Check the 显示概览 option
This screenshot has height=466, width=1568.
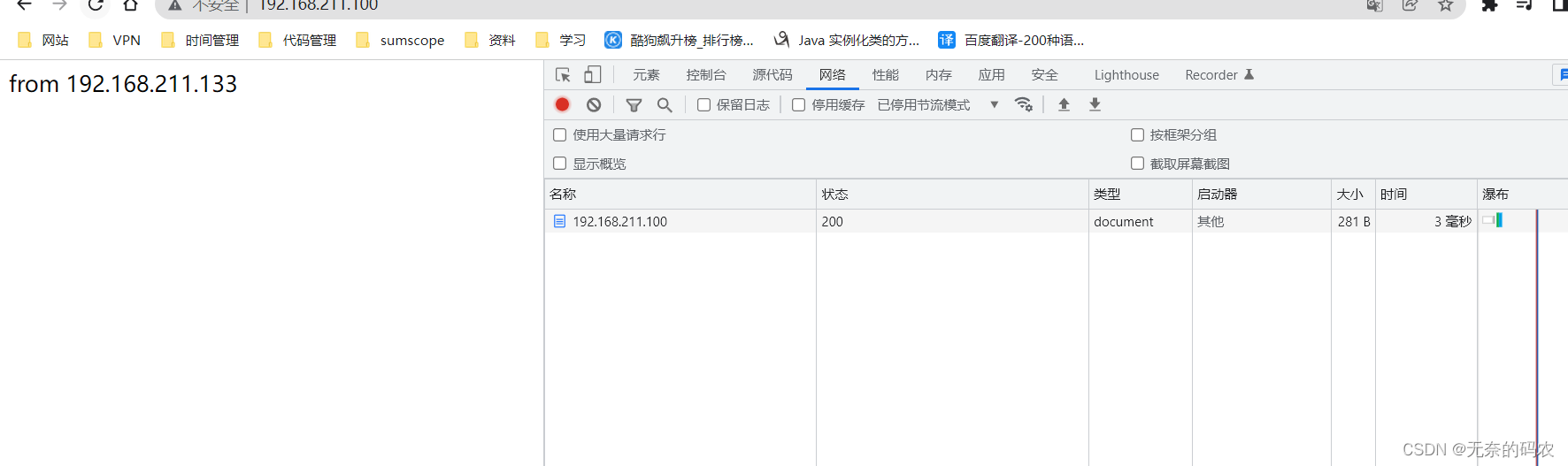pos(559,164)
